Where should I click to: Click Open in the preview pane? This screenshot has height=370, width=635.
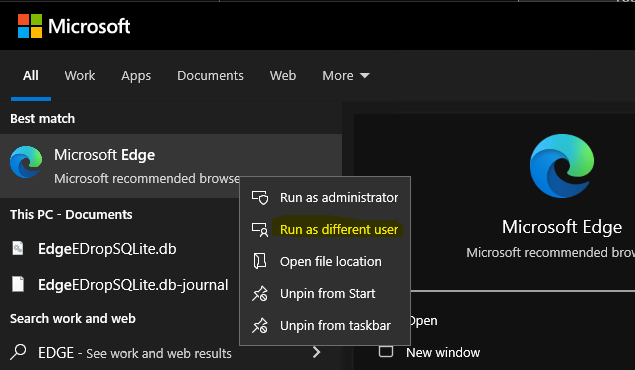tap(423, 321)
